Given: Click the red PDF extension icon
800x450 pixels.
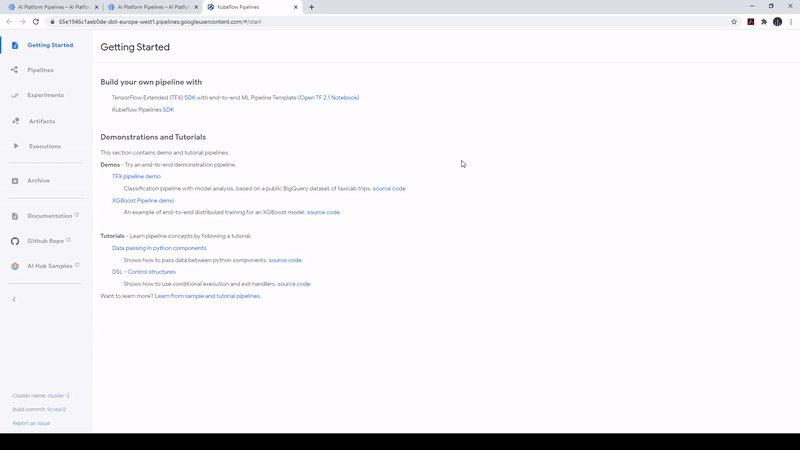Looking at the screenshot, I should click(x=751, y=22).
